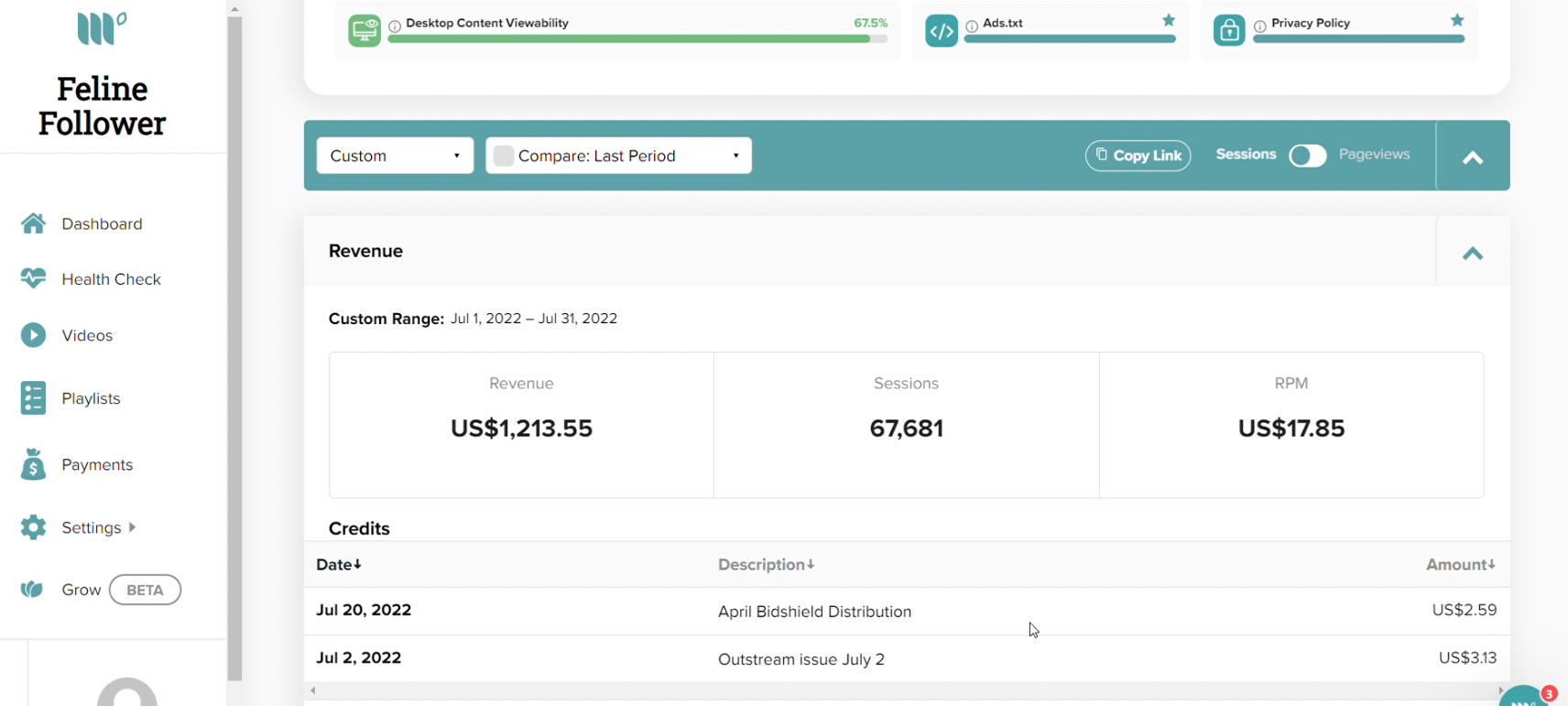Viewport: 1568px width, 706px height.
Task: Click scroll-left arrow on the Credits table scrollbar
Action: tap(313, 690)
